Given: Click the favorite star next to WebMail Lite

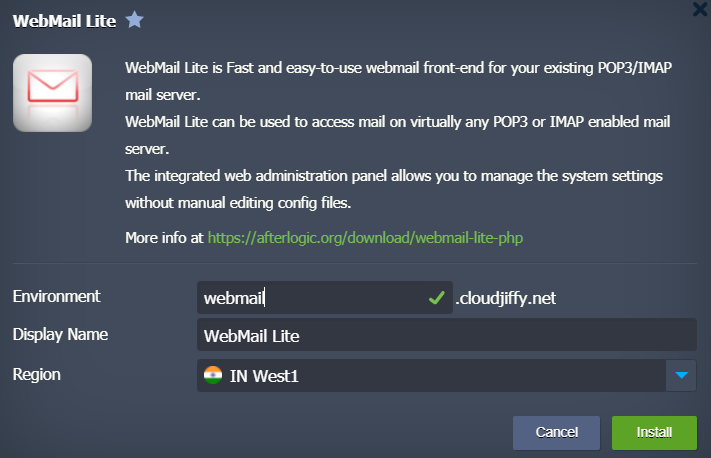Looking at the screenshot, I should pos(134,20).
